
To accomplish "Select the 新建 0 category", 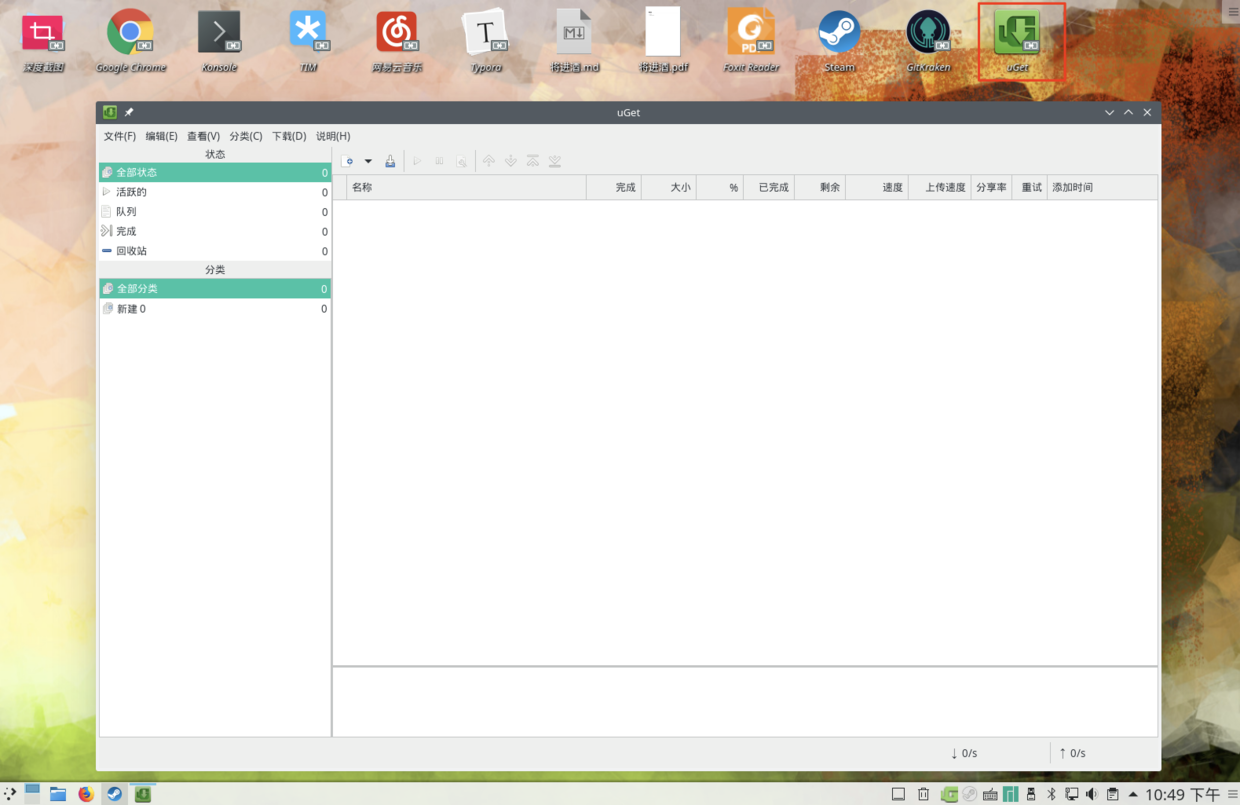I will tap(215, 309).
